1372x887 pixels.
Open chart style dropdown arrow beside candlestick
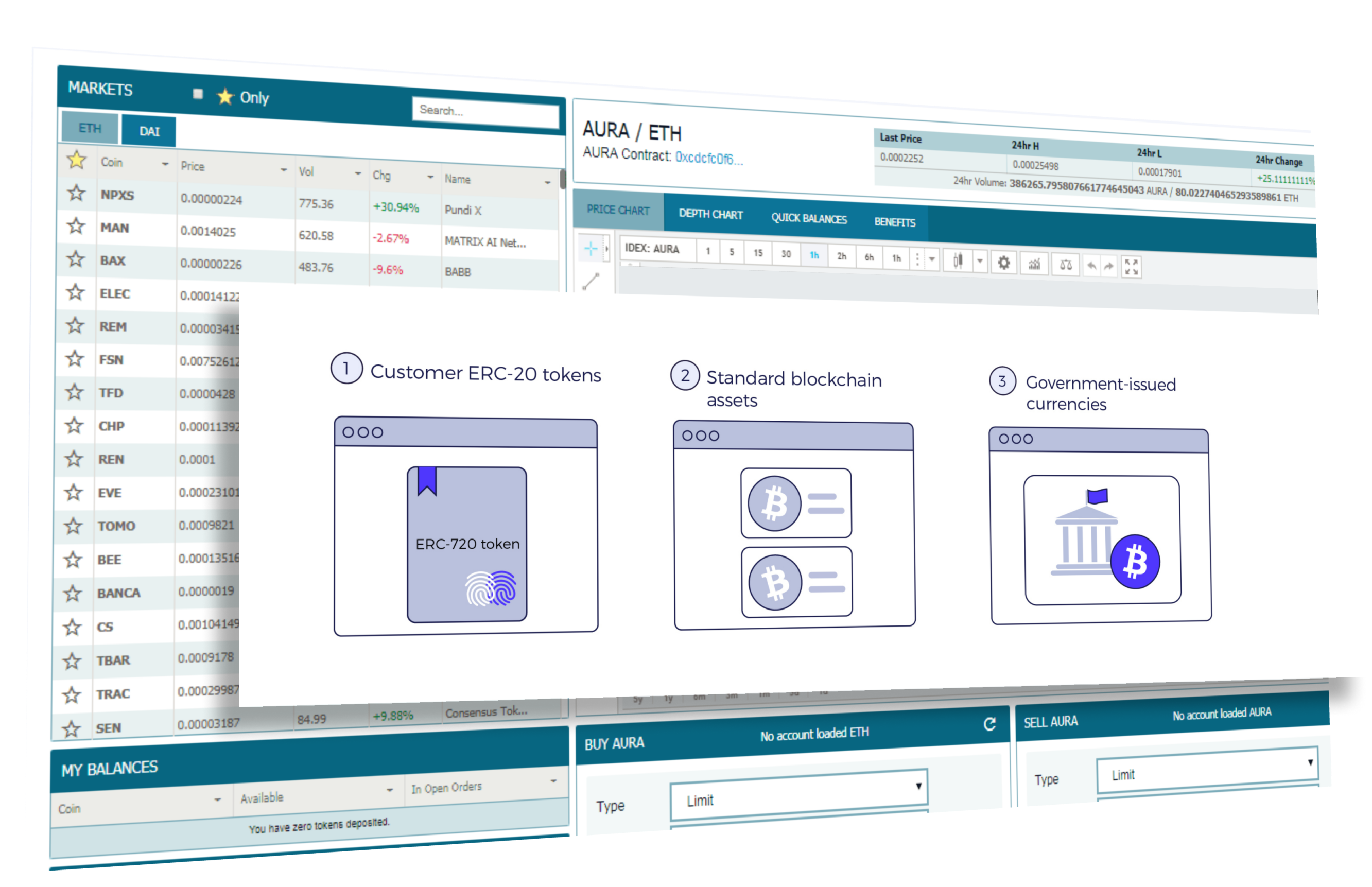pyautogui.click(x=979, y=262)
